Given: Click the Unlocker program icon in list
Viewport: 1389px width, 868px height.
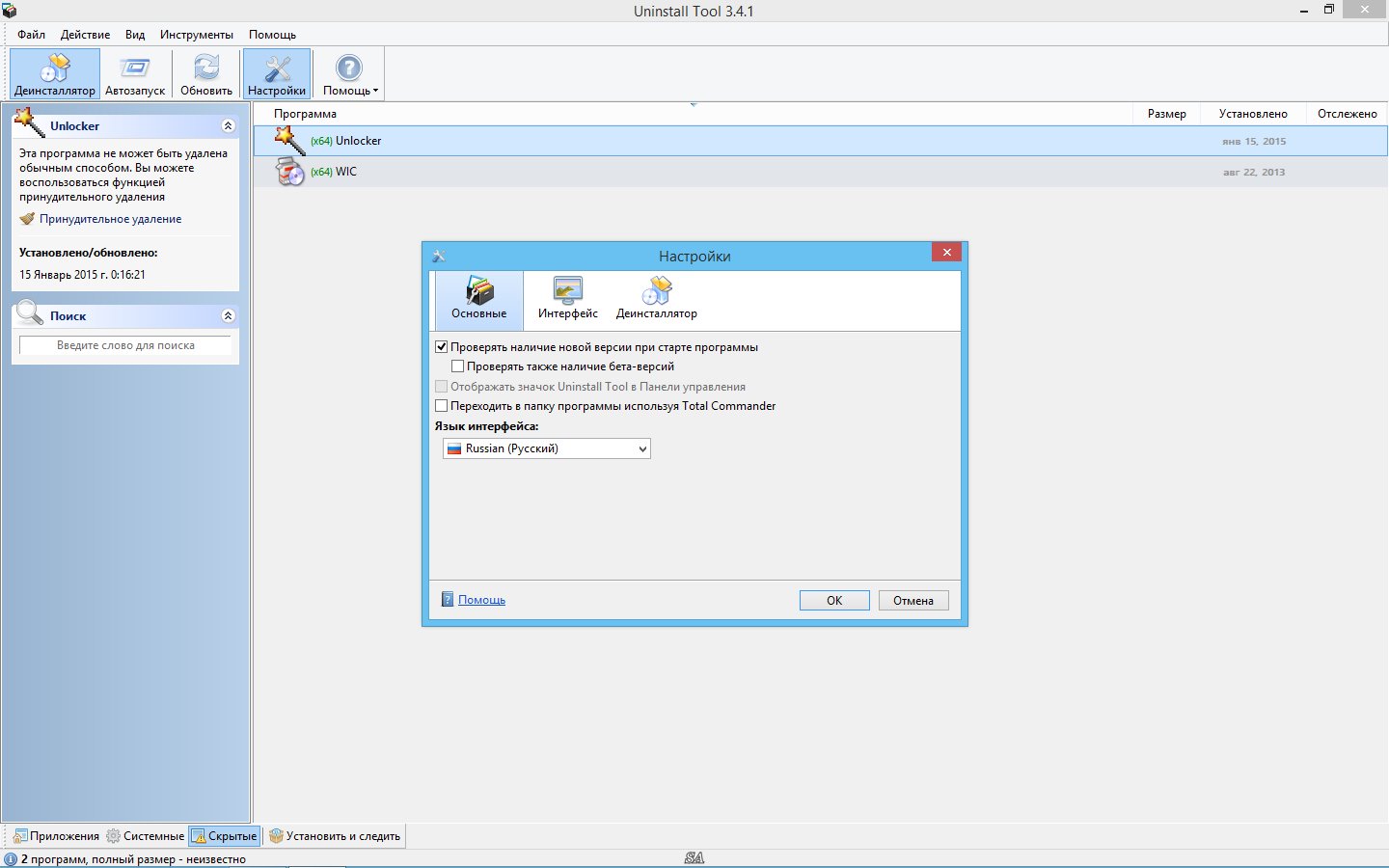Looking at the screenshot, I should [x=290, y=141].
